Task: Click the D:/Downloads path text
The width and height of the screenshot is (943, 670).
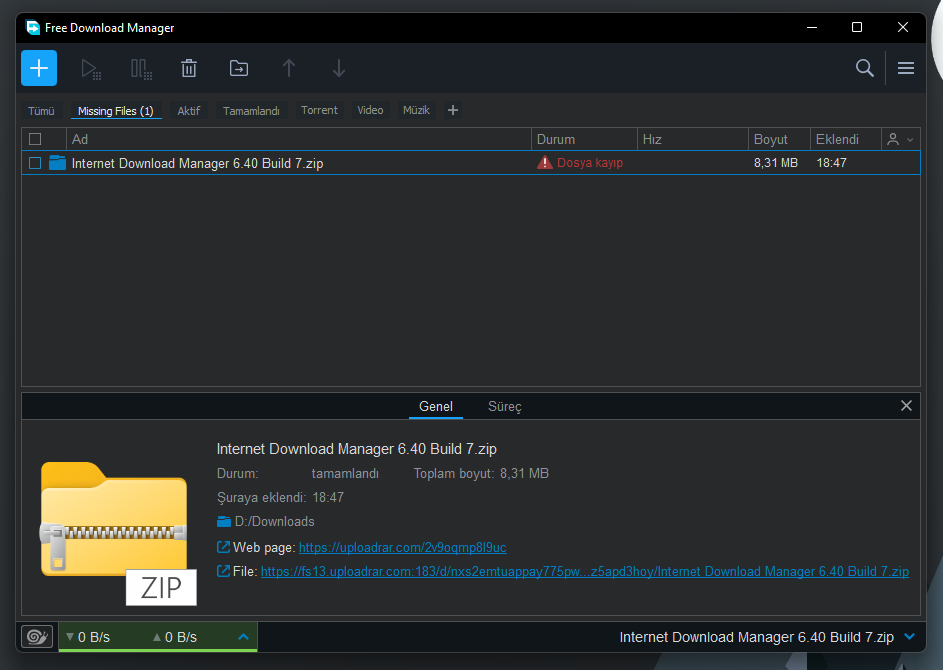Action: point(274,521)
